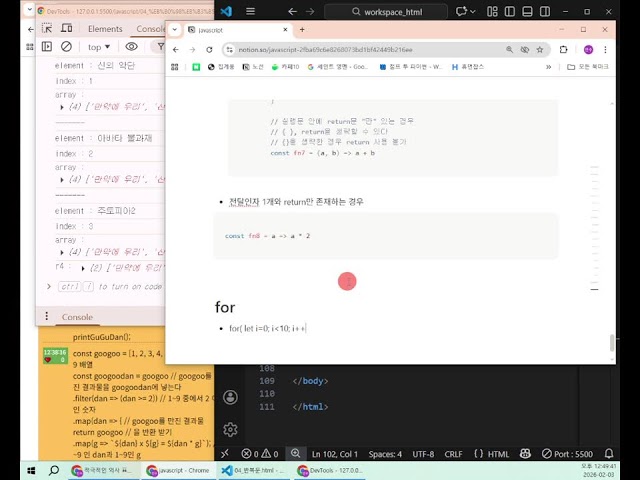Viewport: 640px width, 480px height.
Task: Bookmark this page with the star icon
Action: (540, 49)
